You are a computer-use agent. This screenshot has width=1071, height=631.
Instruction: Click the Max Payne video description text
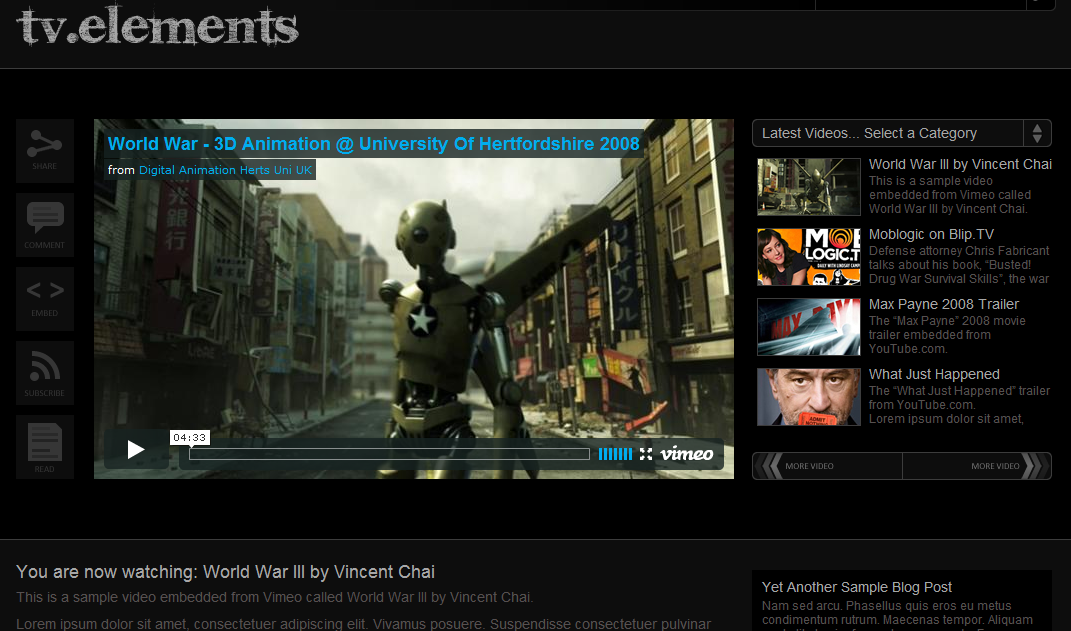tap(947, 335)
